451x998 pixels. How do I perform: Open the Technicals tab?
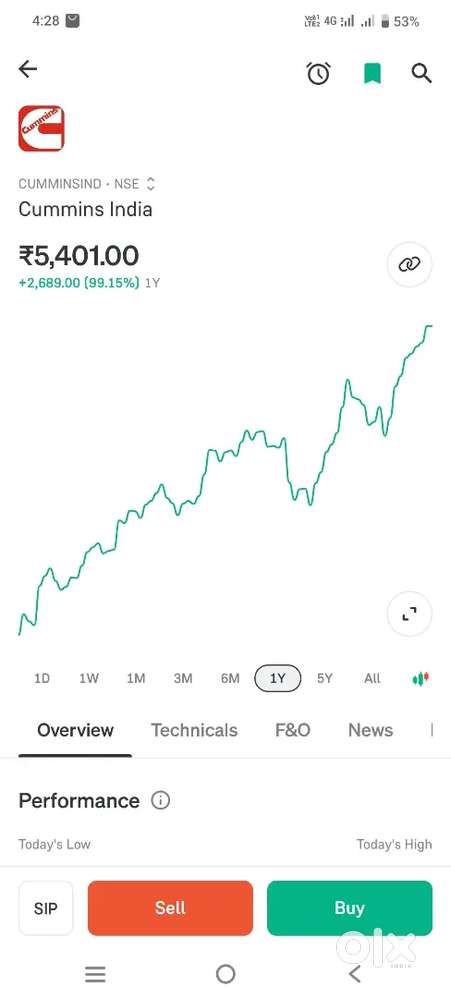194,730
